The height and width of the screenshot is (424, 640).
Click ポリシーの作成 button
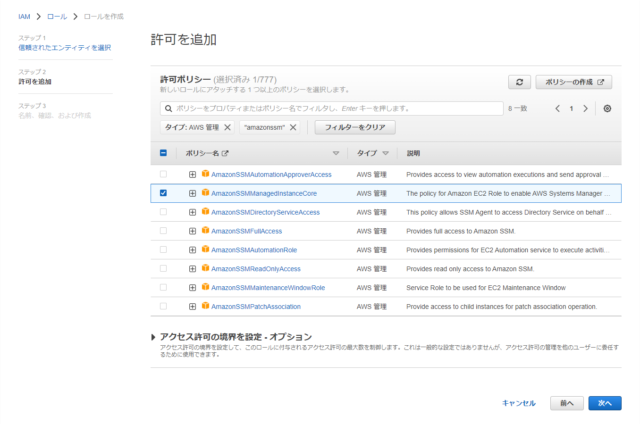point(573,82)
